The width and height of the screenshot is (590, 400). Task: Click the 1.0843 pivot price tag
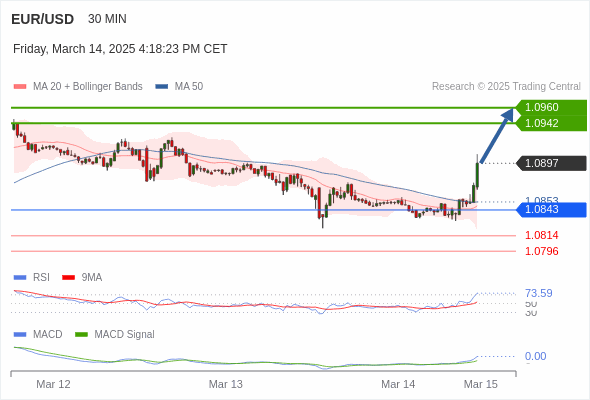[x=551, y=210]
